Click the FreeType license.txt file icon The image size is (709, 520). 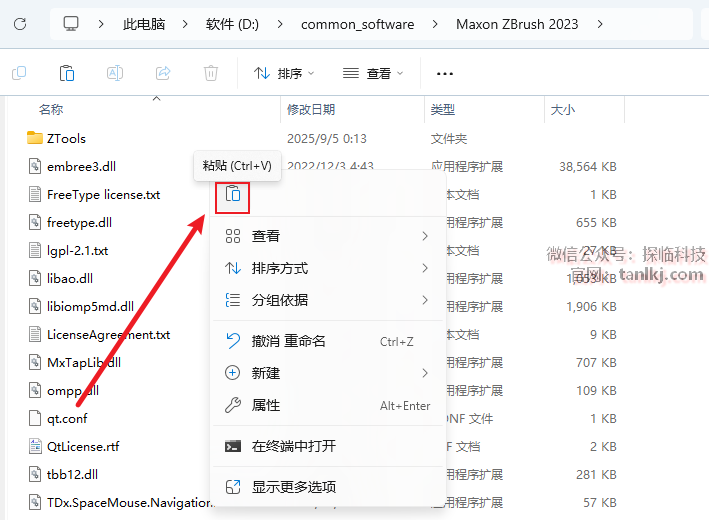point(35,194)
